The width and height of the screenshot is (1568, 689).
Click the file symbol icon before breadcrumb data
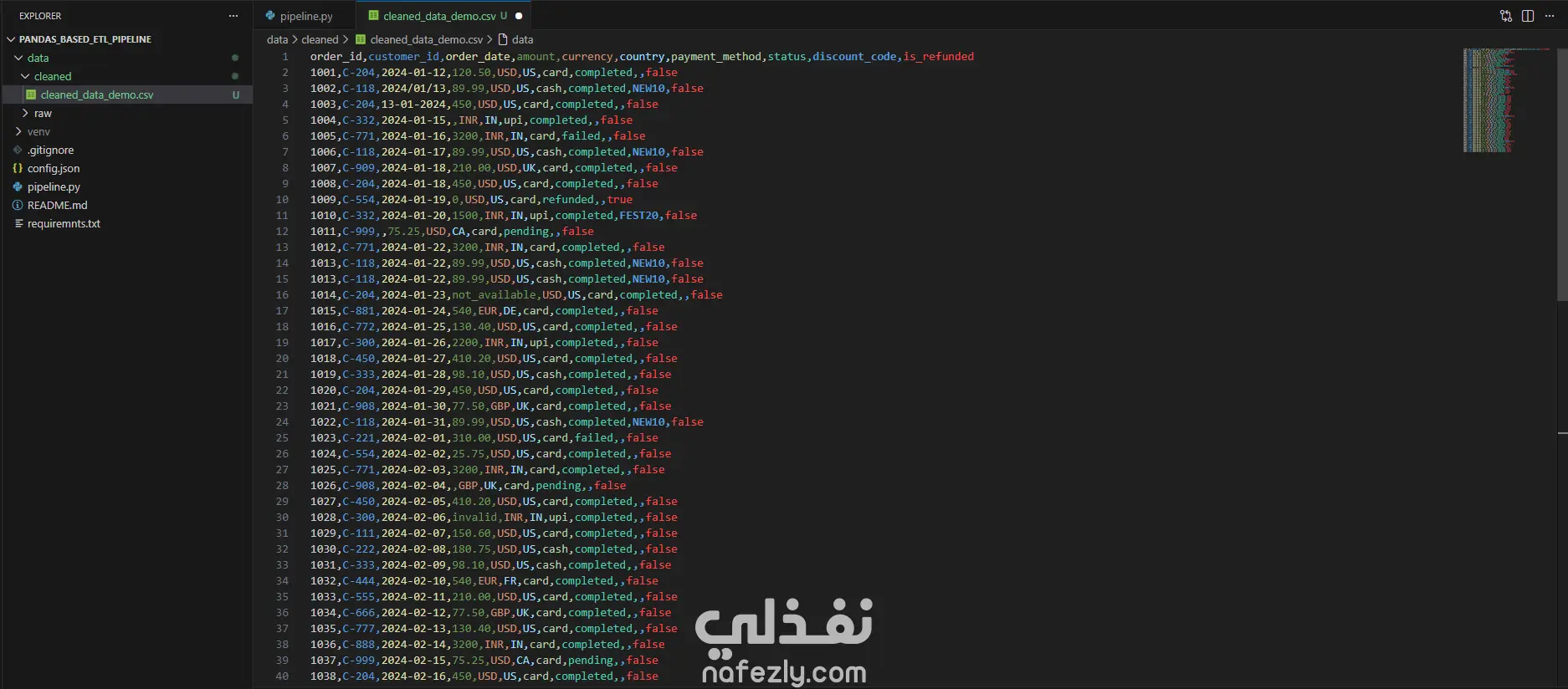(x=503, y=39)
